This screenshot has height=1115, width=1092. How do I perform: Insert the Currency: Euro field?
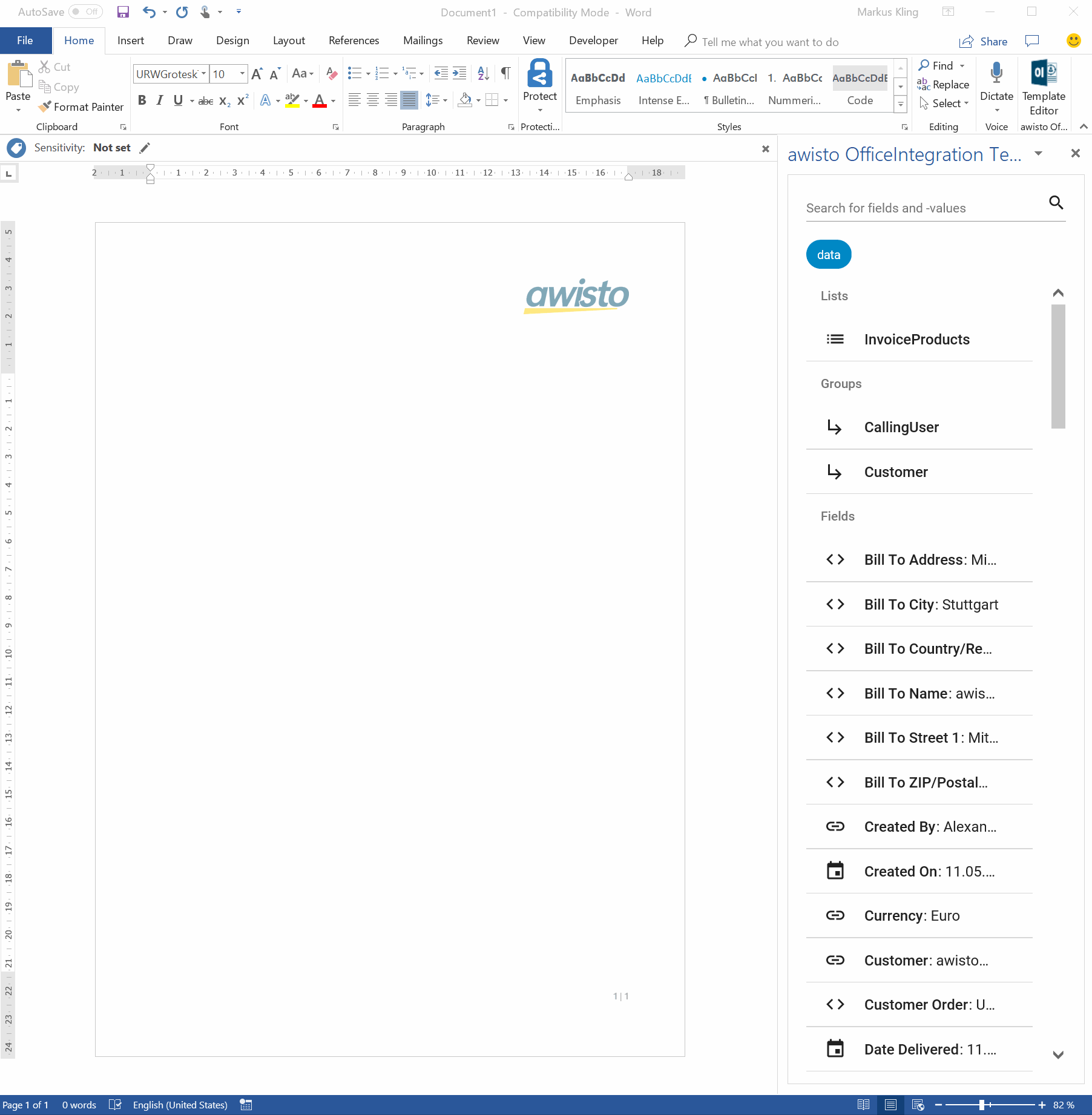pyautogui.click(x=919, y=916)
